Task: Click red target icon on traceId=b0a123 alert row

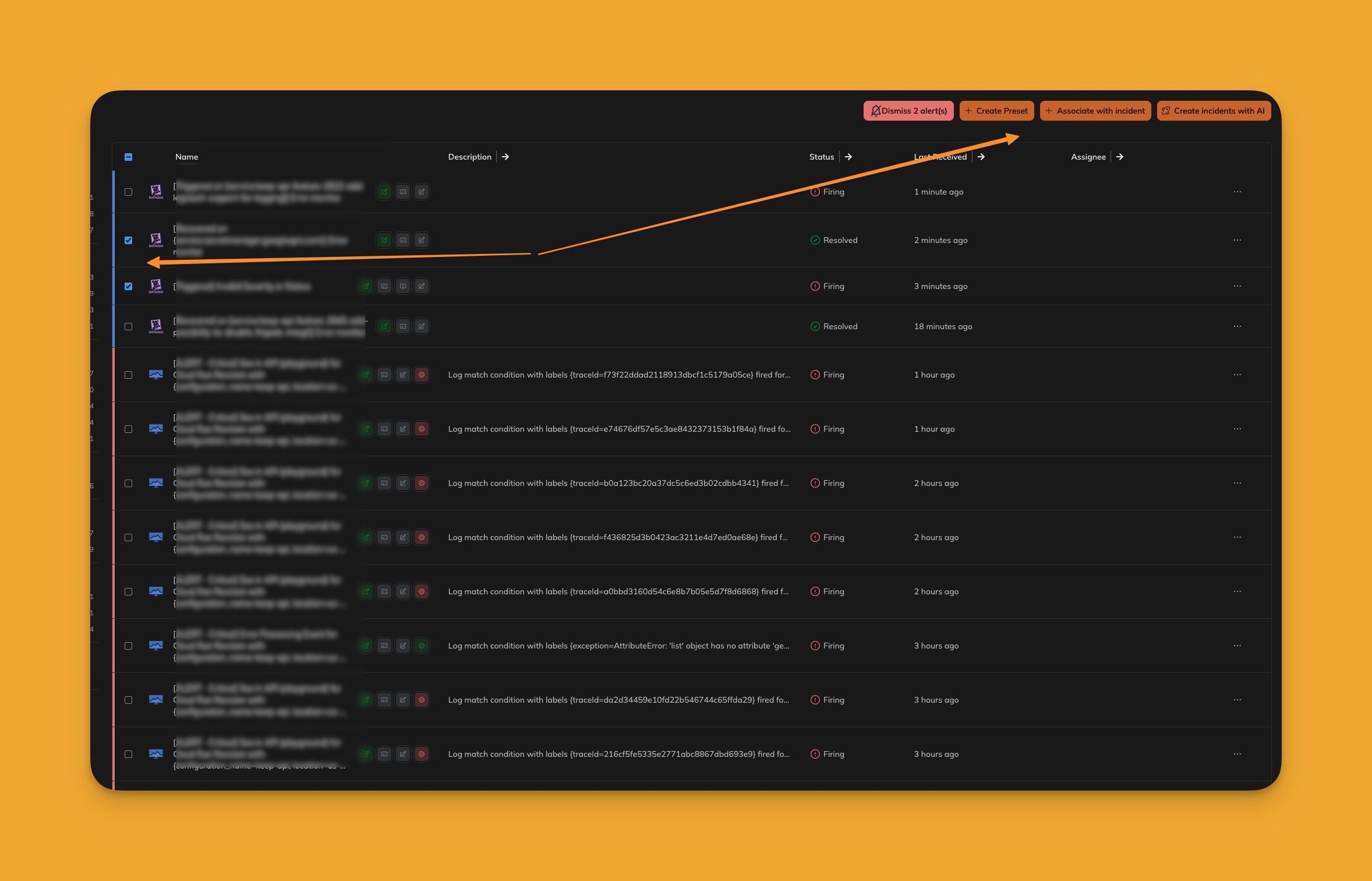Action: [422, 483]
